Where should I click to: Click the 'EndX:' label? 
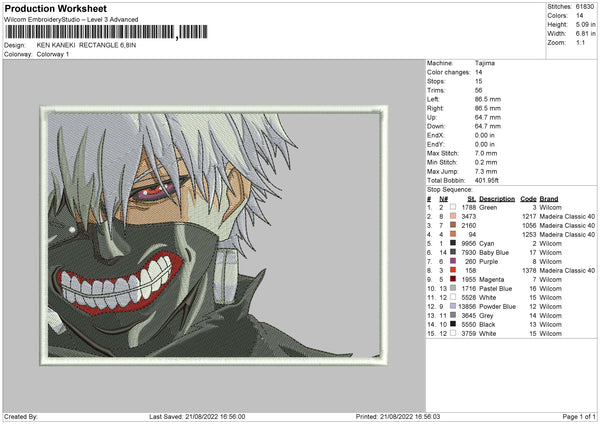(435, 135)
